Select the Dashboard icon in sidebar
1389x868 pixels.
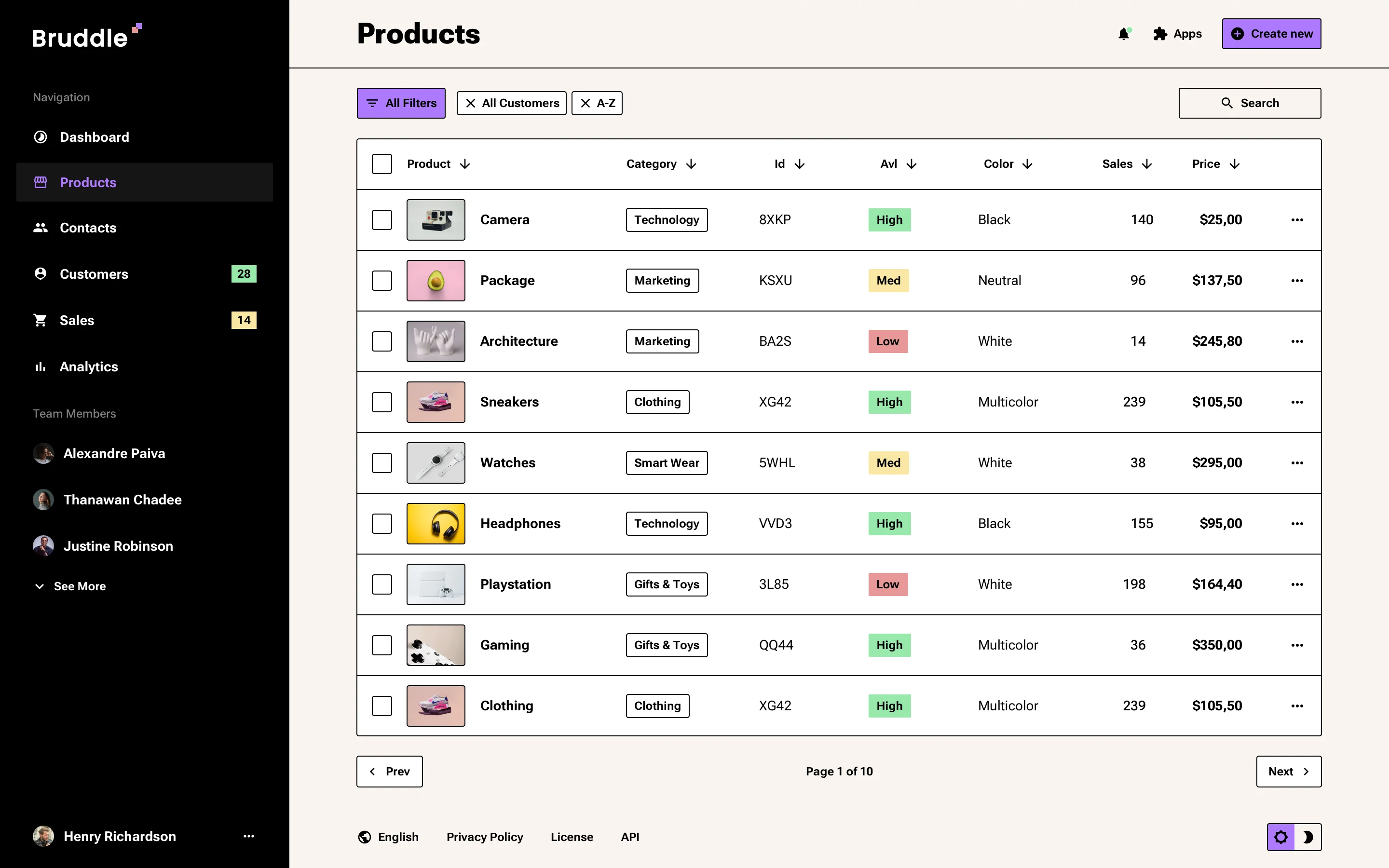pyautogui.click(x=40, y=136)
